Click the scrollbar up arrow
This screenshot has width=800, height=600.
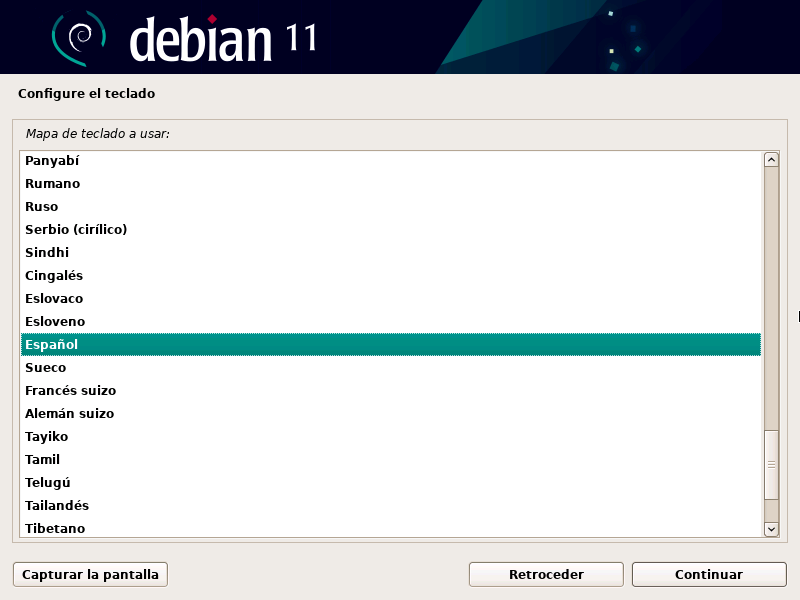pyautogui.click(x=771, y=160)
